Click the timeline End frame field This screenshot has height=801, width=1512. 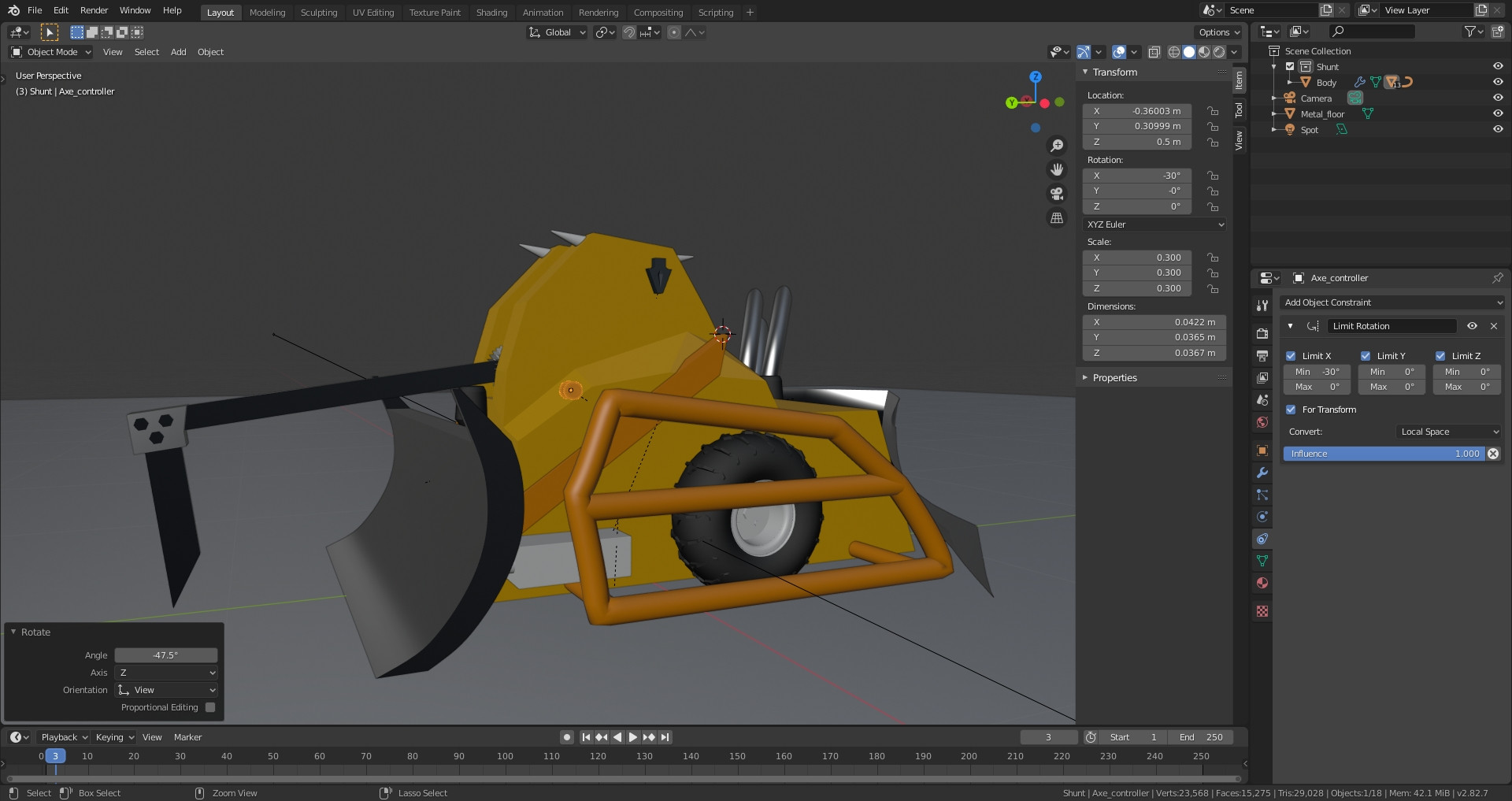click(1201, 737)
